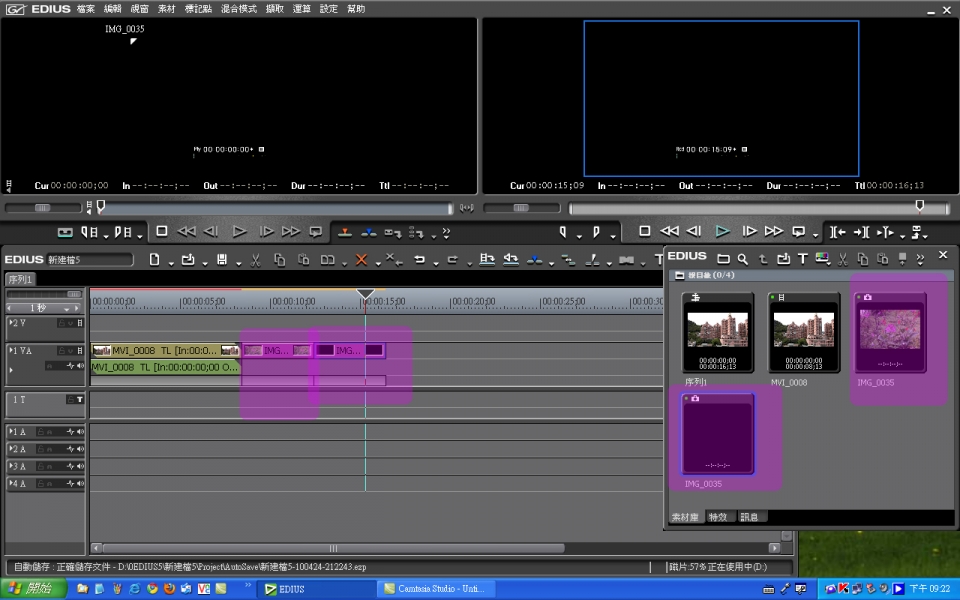Toggle mute speaker on track 1 A
The image size is (960, 600).
pyautogui.click(x=80, y=432)
